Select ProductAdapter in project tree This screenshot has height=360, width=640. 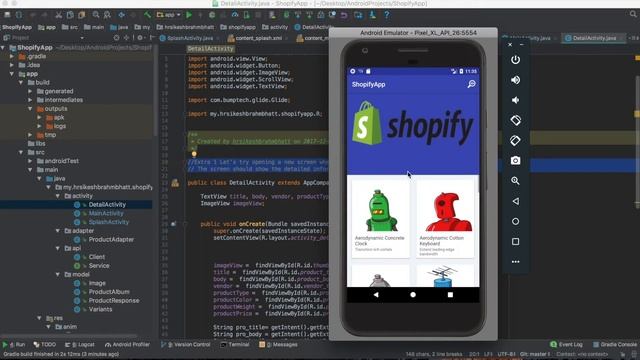pos(111,239)
